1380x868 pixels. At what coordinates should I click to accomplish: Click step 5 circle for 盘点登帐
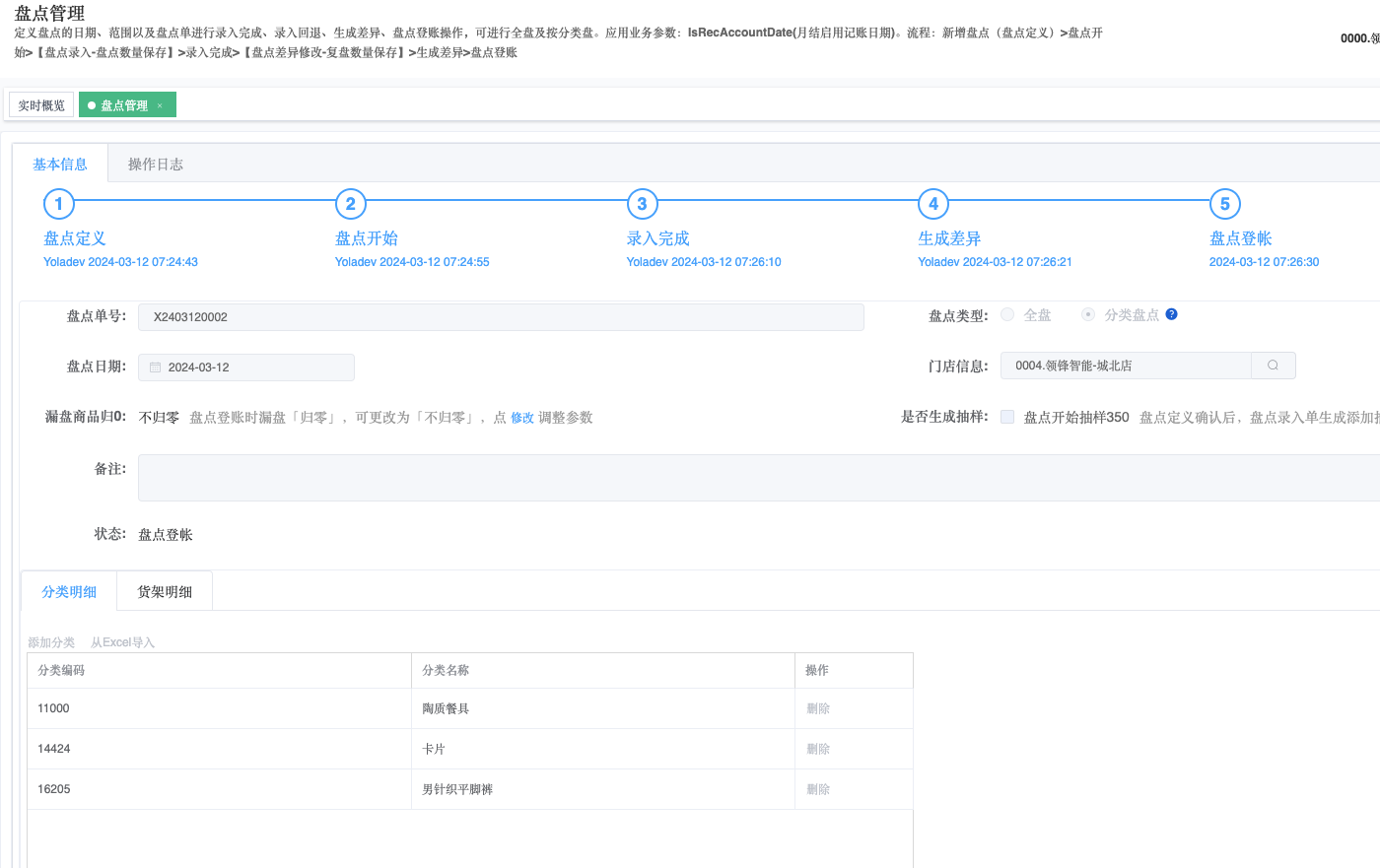point(1224,204)
